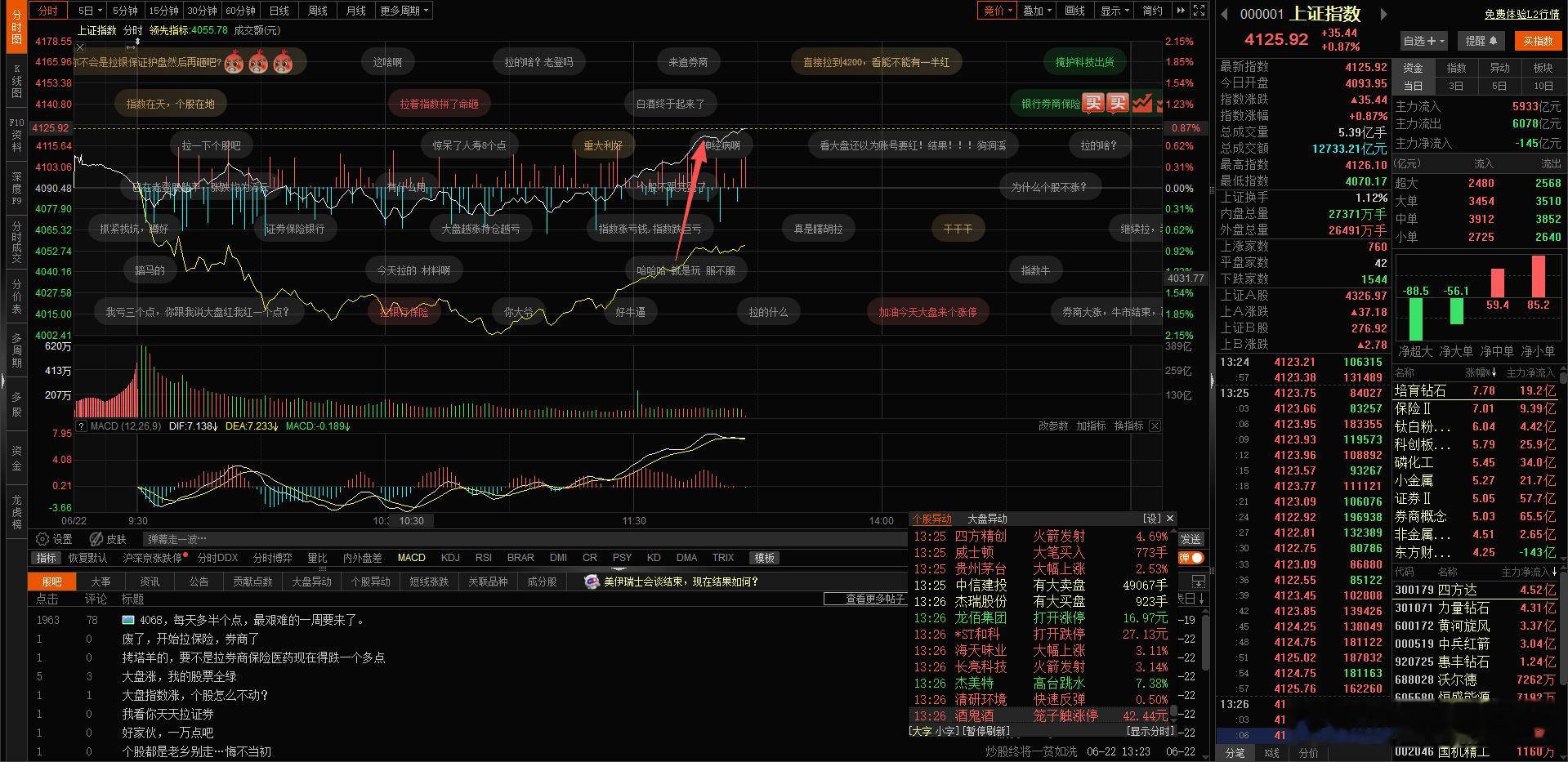Open 资金 in the left sidebar

[16, 458]
